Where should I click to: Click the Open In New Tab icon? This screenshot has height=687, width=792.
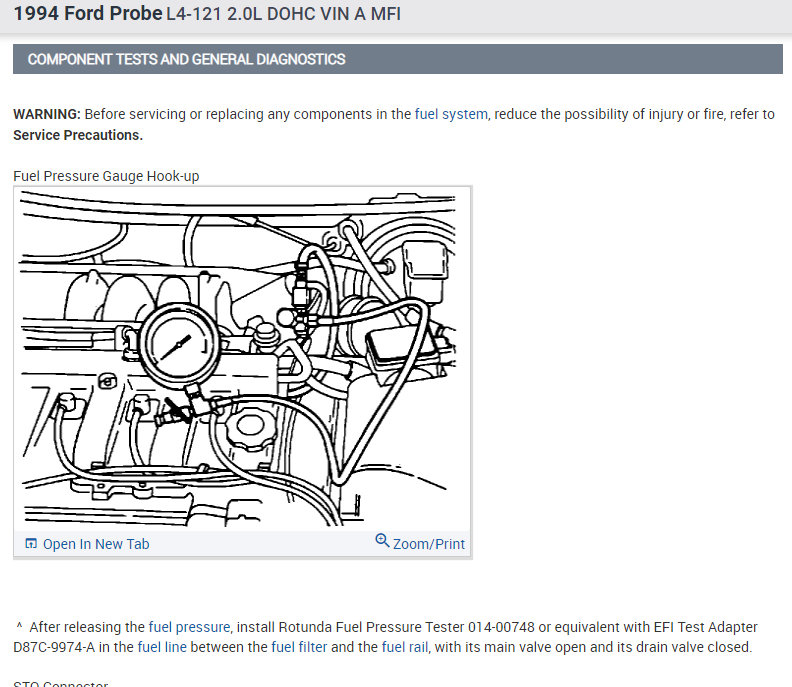click(x=31, y=544)
